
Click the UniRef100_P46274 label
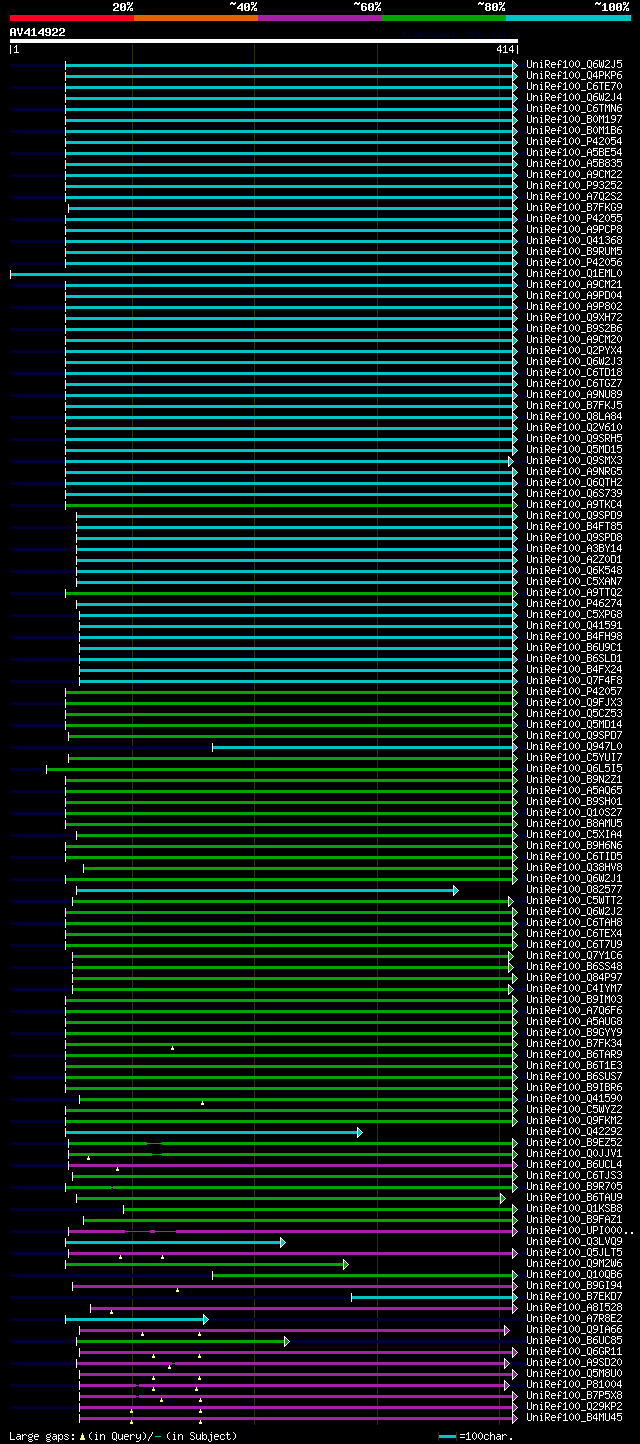pyautogui.click(x=574, y=603)
